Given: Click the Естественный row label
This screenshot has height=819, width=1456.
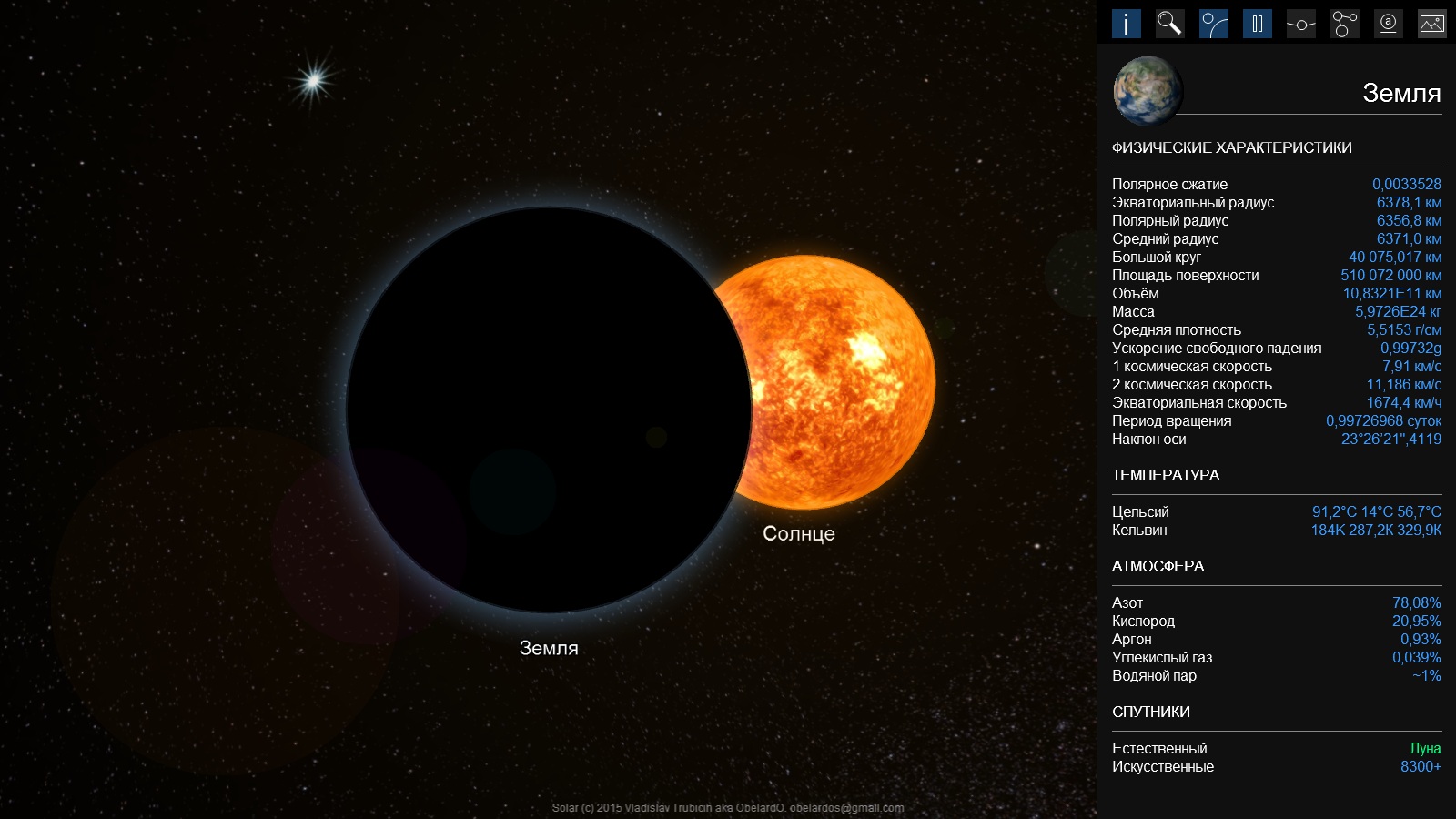Looking at the screenshot, I should [1159, 748].
